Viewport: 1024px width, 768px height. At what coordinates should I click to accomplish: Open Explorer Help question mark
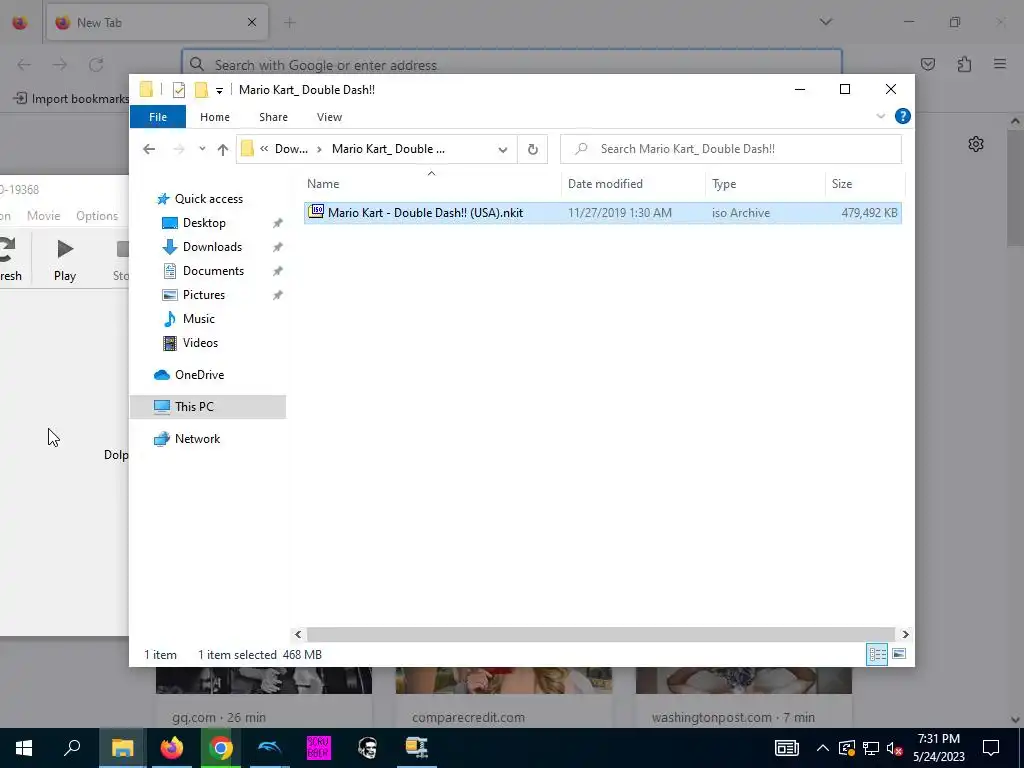tap(903, 116)
